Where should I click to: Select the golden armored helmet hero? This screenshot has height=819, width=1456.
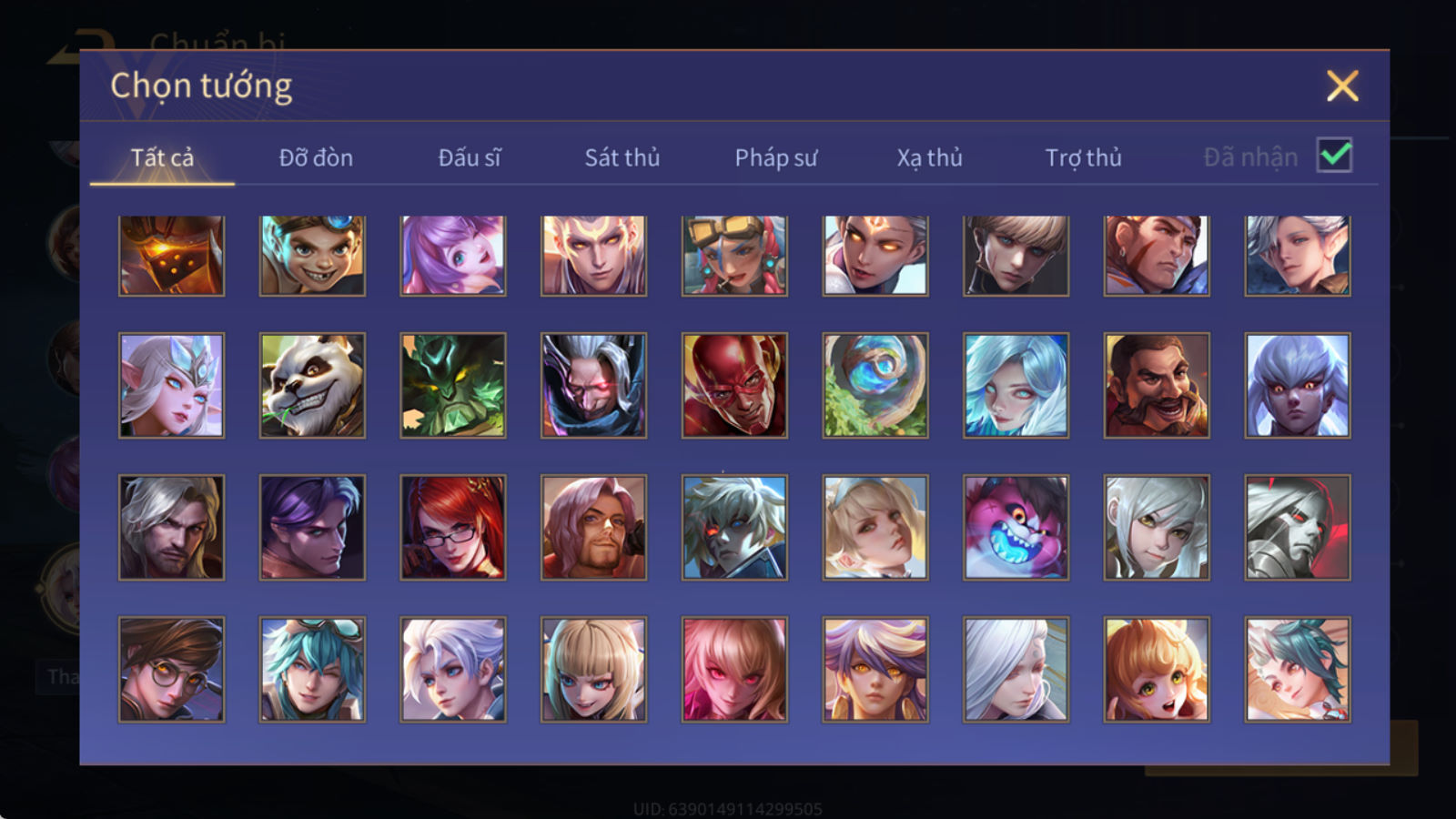point(171,256)
